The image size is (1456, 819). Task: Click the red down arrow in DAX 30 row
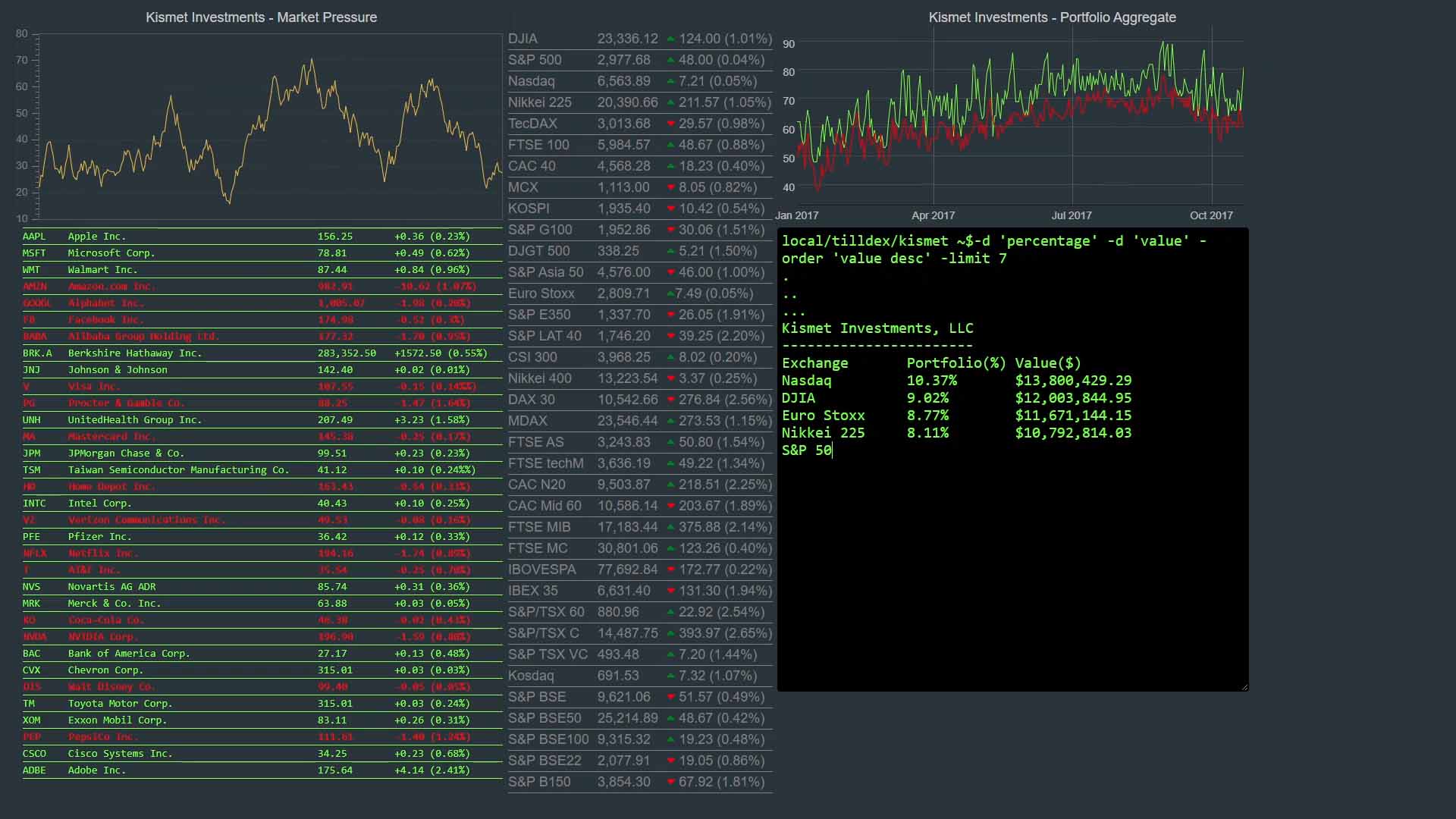coord(671,400)
